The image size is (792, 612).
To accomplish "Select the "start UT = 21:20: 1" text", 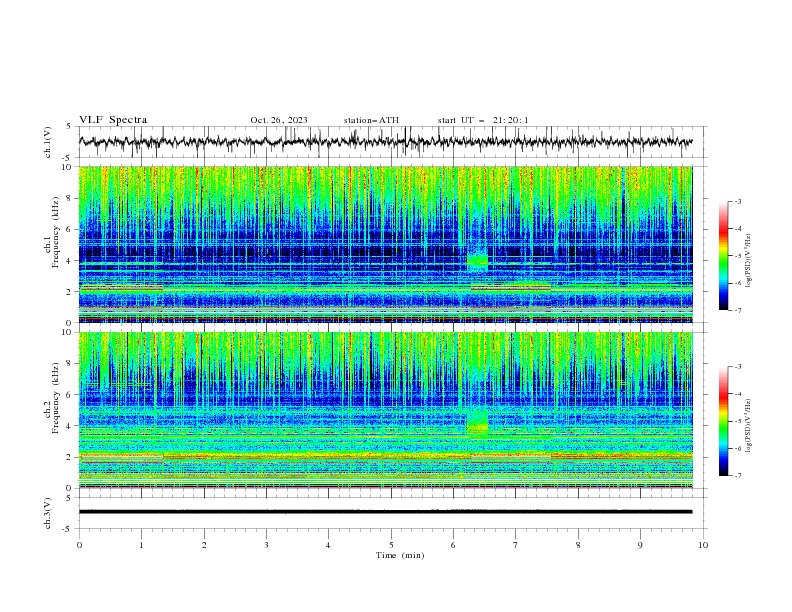I will coord(483,120).
